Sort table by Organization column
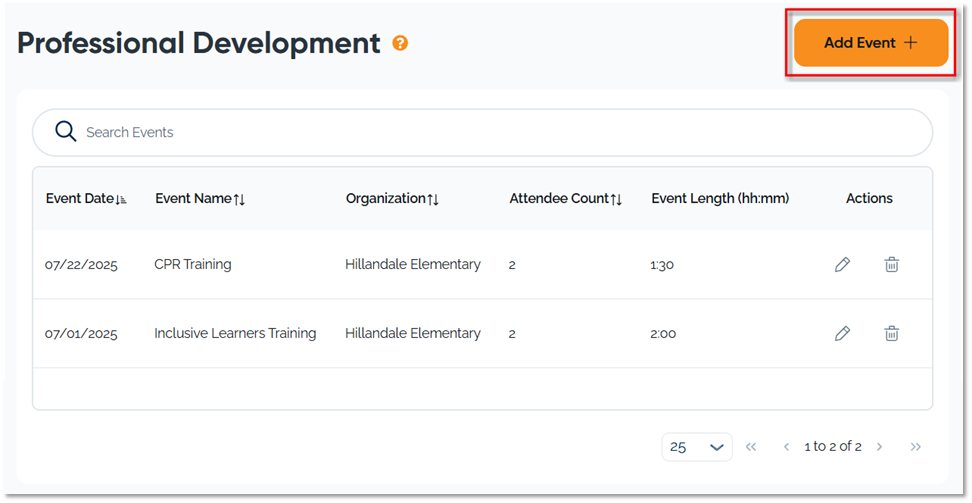Screen dimensions: 972x503 pyautogui.click(x=392, y=199)
